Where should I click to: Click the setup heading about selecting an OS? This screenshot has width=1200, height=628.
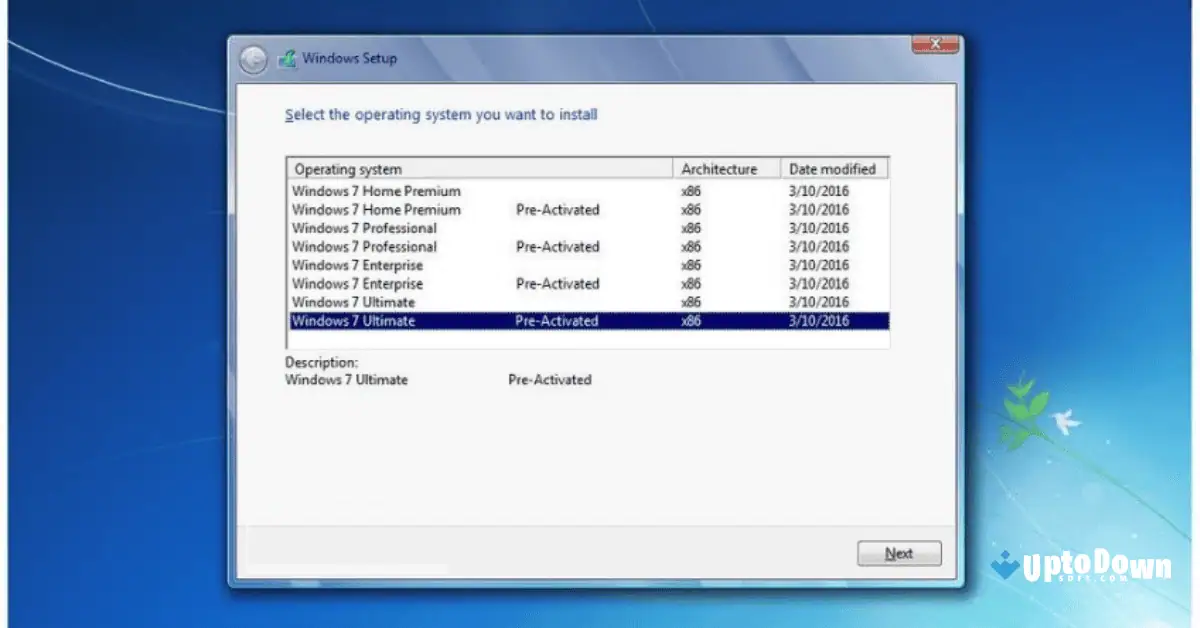(x=441, y=114)
